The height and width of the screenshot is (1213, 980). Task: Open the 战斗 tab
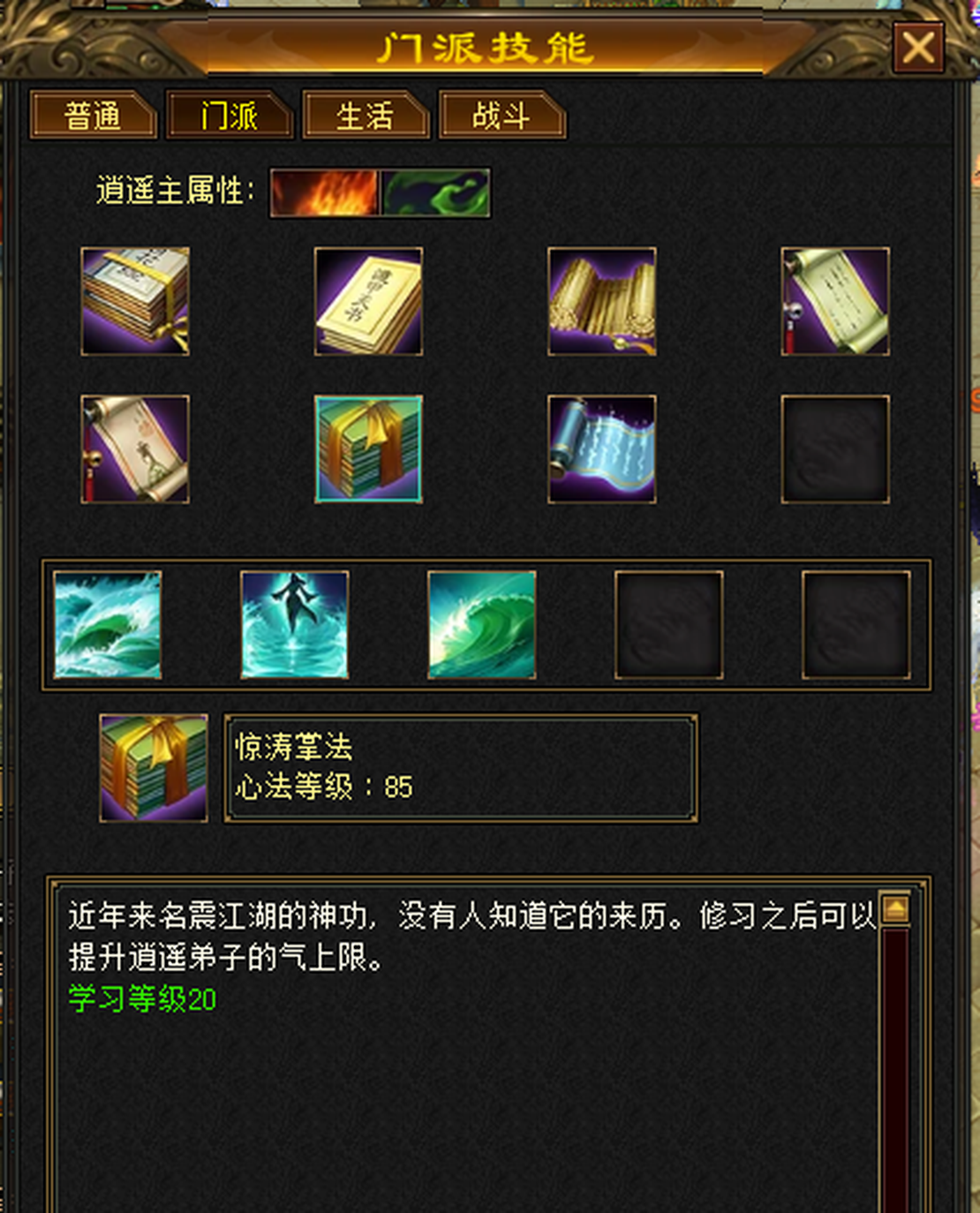point(501,116)
